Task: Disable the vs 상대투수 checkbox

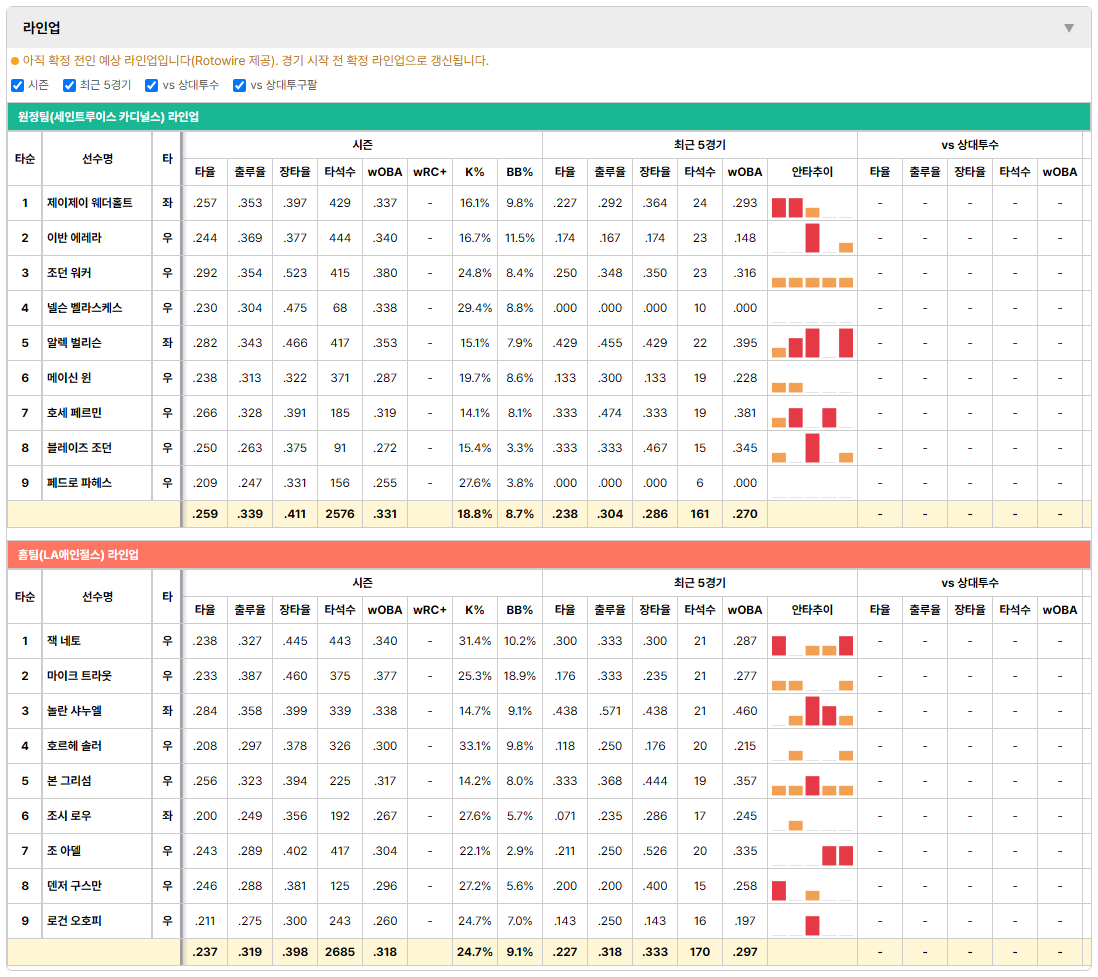Action: (x=151, y=85)
